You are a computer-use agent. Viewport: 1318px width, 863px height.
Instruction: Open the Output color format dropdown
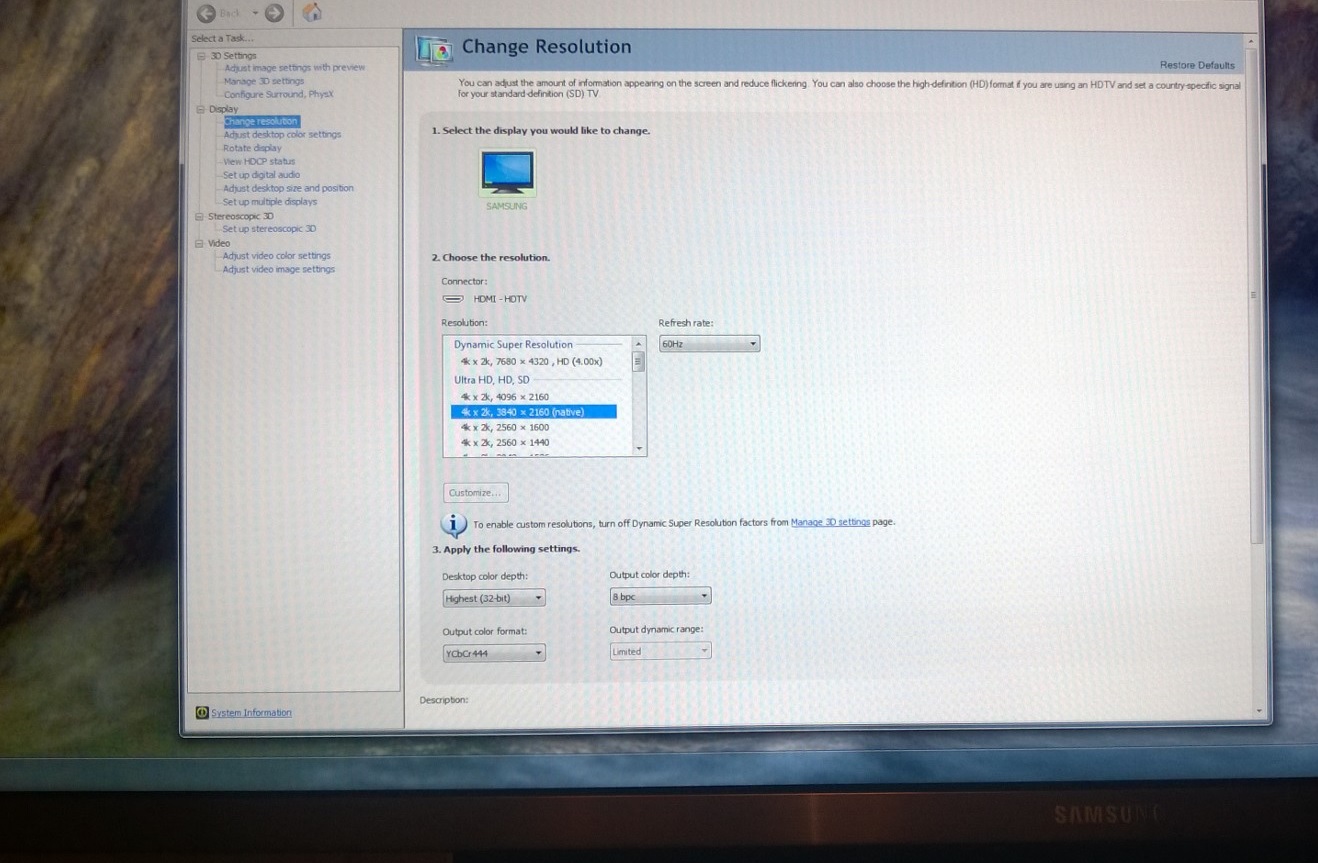click(x=494, y=653)
